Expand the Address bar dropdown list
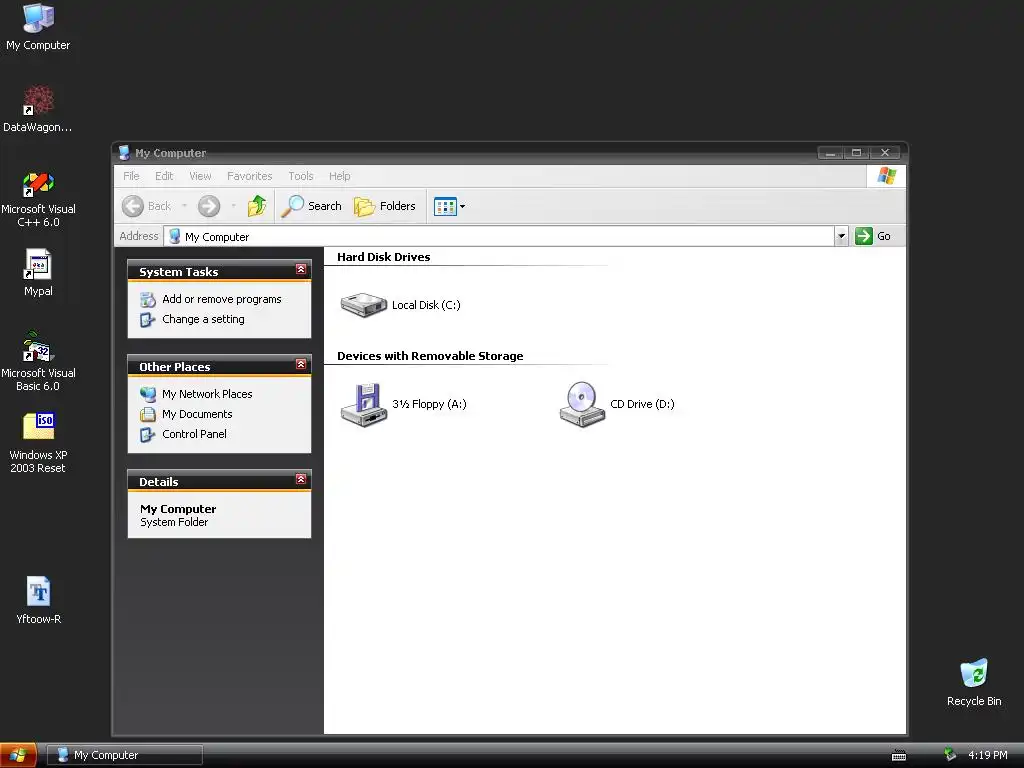Screen dimensions: 1024x768 pos(841,236)
